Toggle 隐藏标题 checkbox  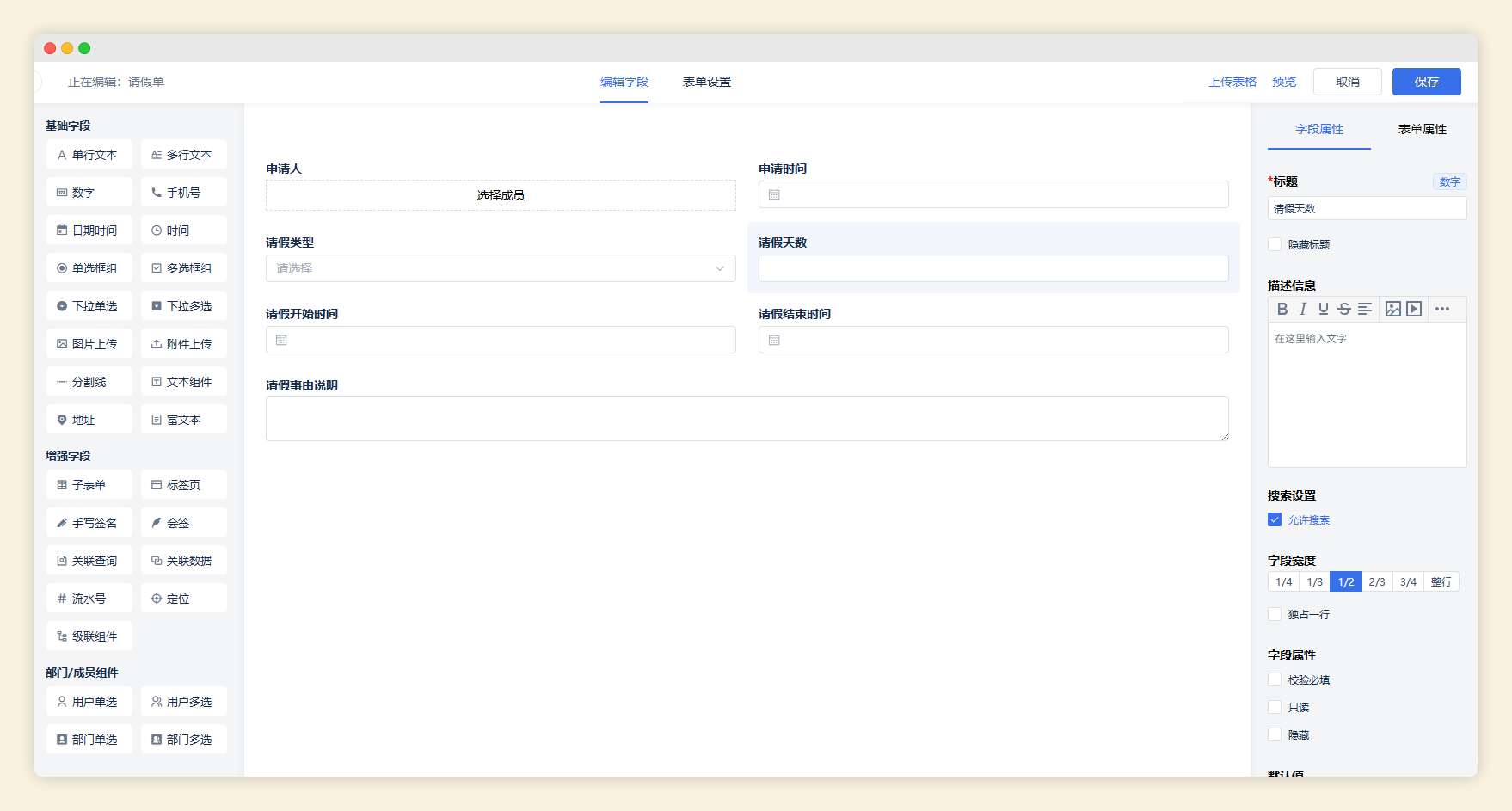1275,244
